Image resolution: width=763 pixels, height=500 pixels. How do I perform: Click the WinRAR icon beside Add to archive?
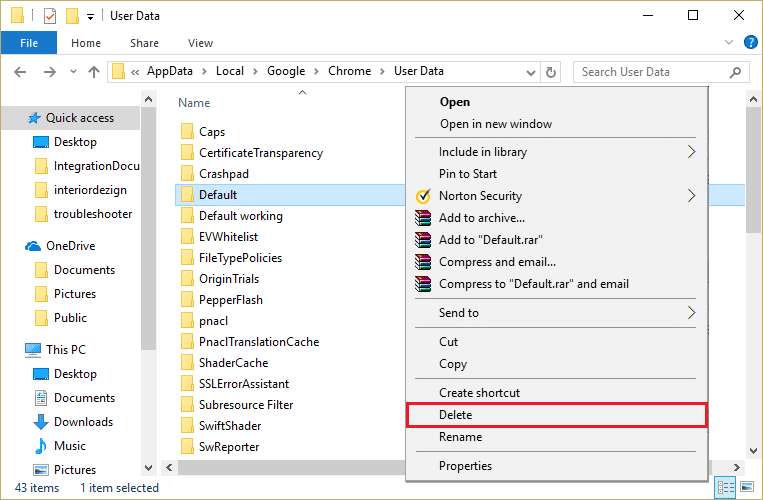click(422, 218)
